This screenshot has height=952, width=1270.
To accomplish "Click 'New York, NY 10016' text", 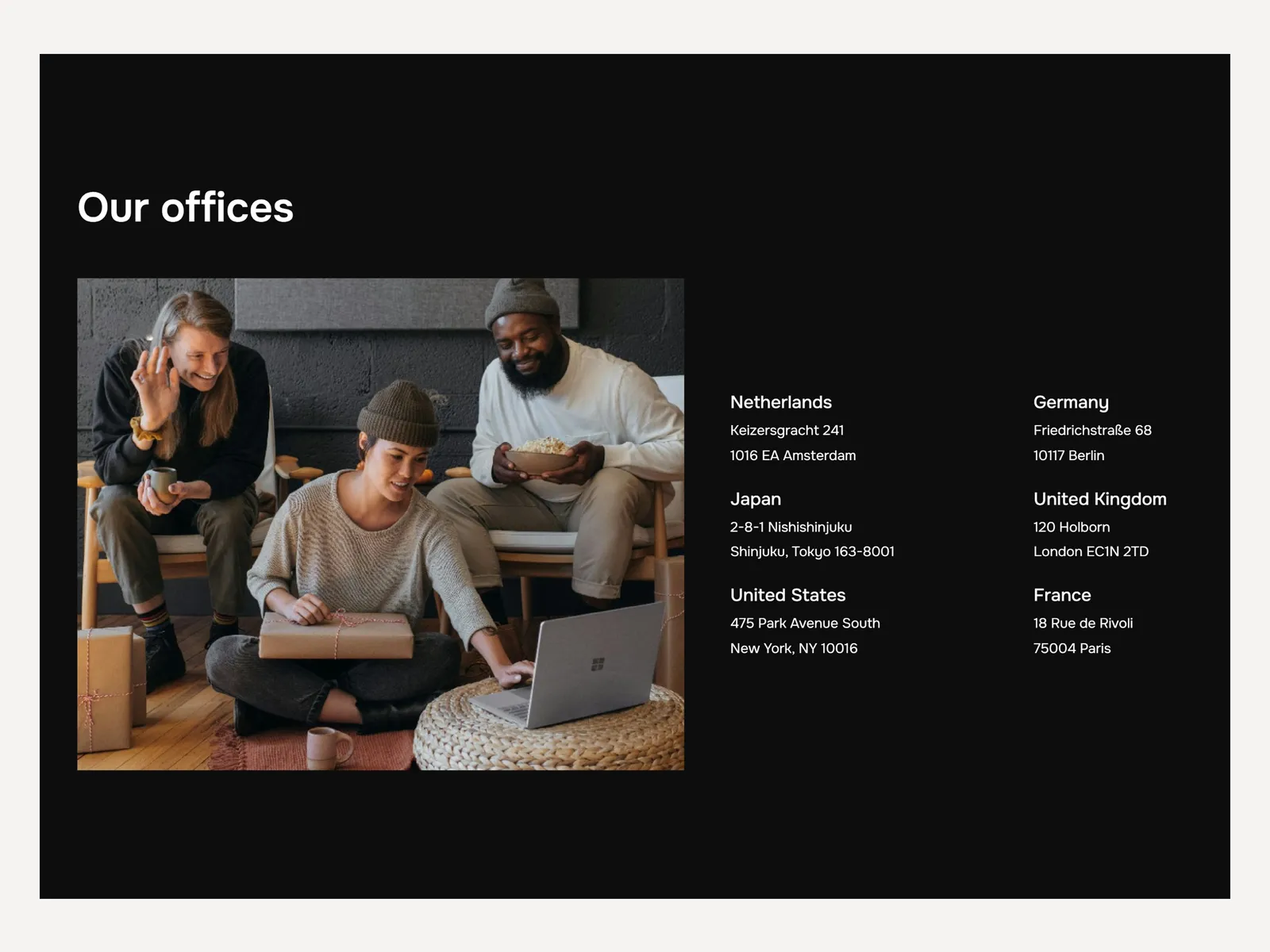I will point(794,648).
